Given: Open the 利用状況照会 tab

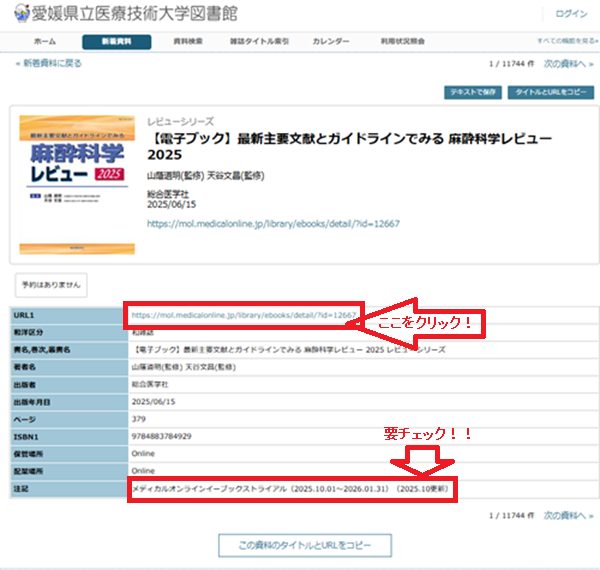Looking at the screenshot, I should [x=402, y=42].
